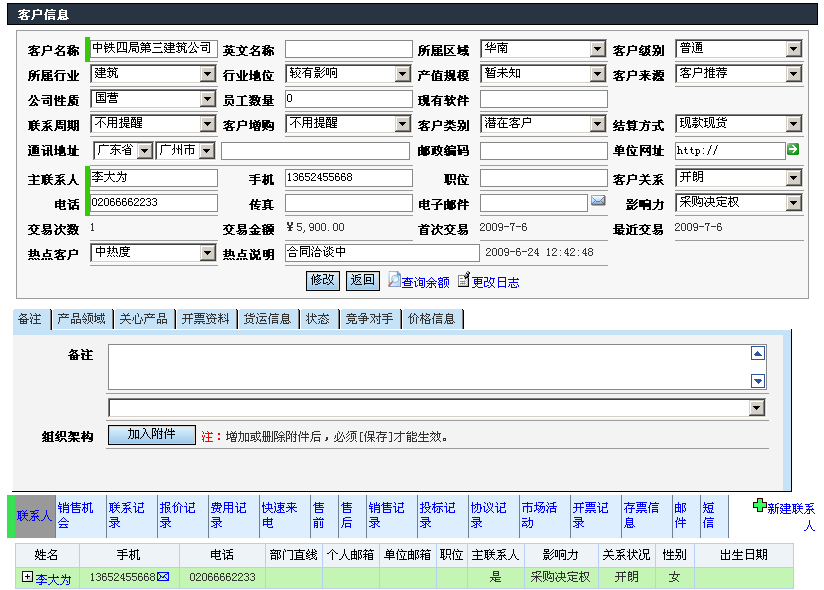The height and width of the screenshot is (590, 824).
Task: Open the 客户级别 dropdown showing 普通
Action: pos(738,49)
